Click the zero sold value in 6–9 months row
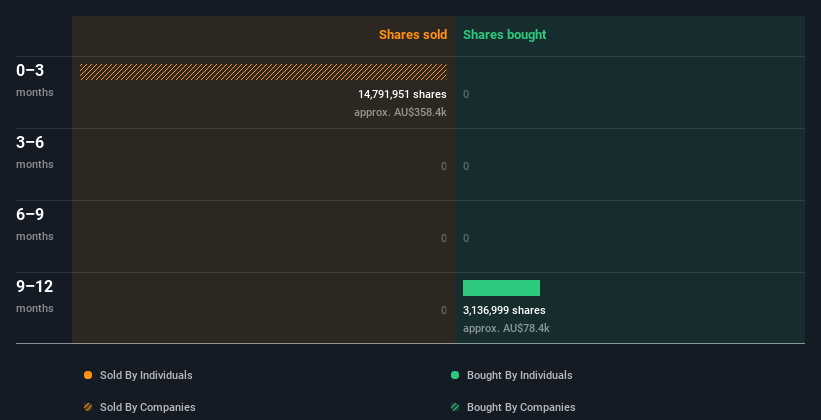This screenshot has width=821, height=420. click(x=444, y=238)
